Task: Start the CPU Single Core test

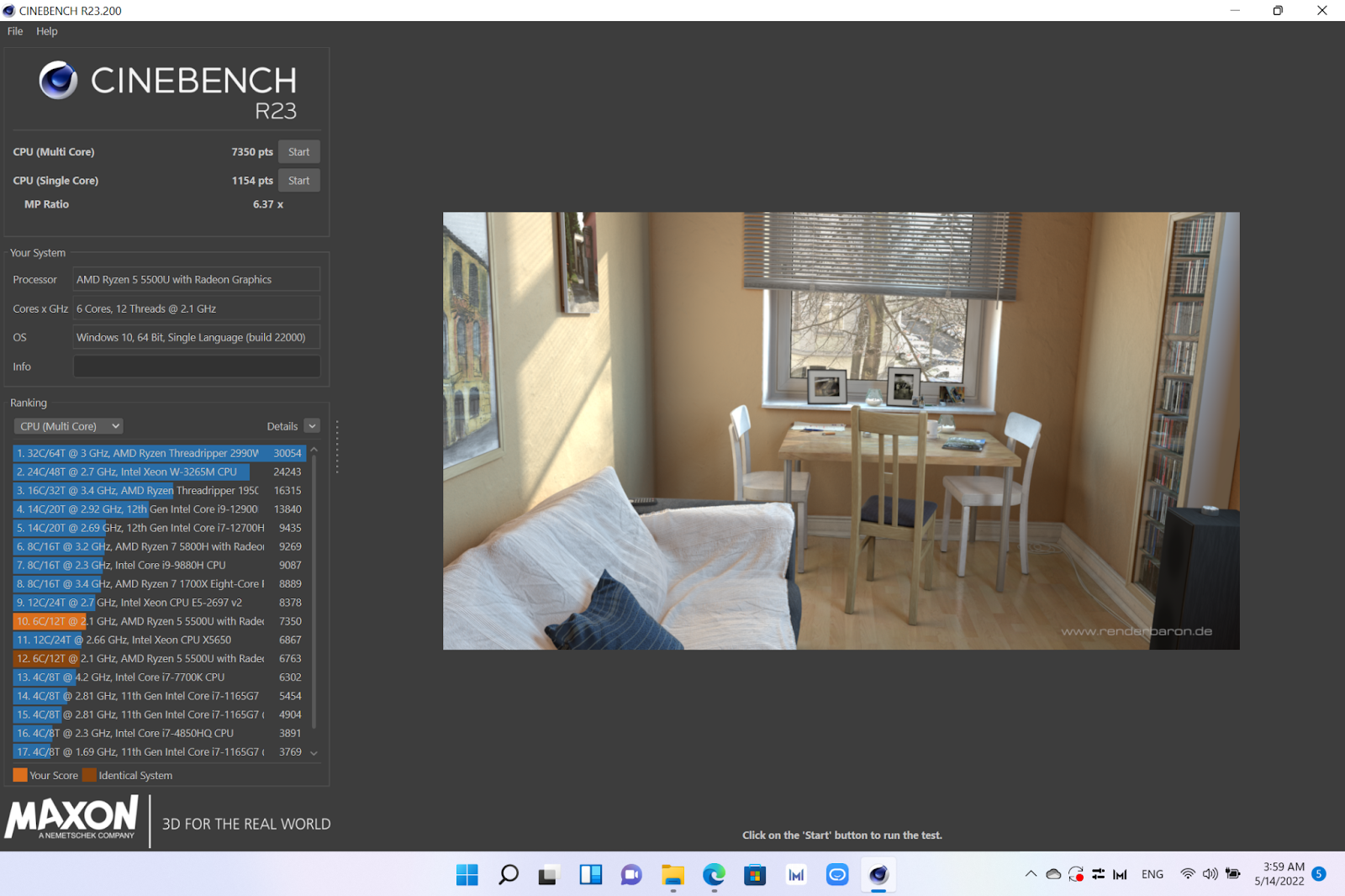Action: point(298,181)
